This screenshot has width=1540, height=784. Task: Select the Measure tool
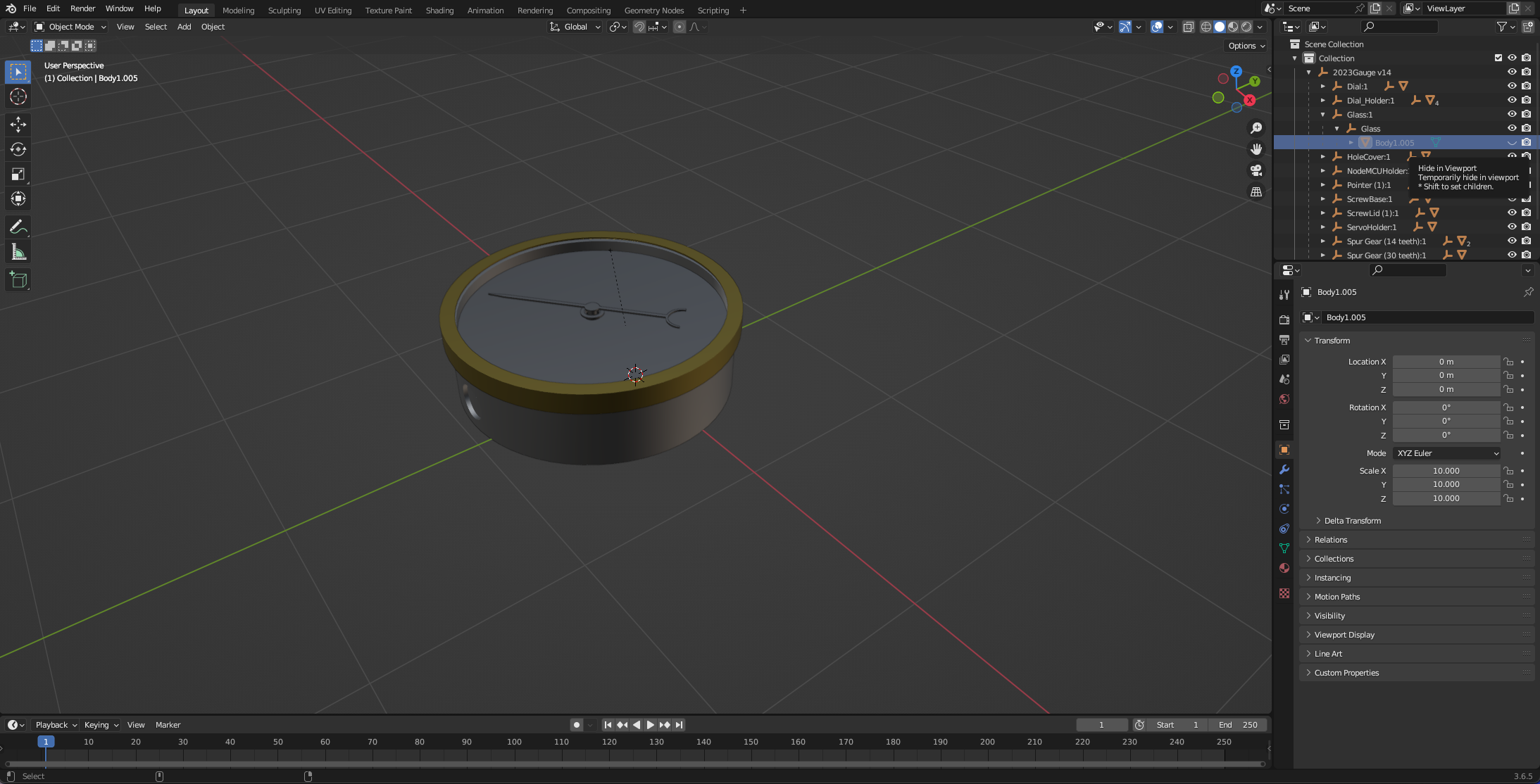(x=18, y=252)
